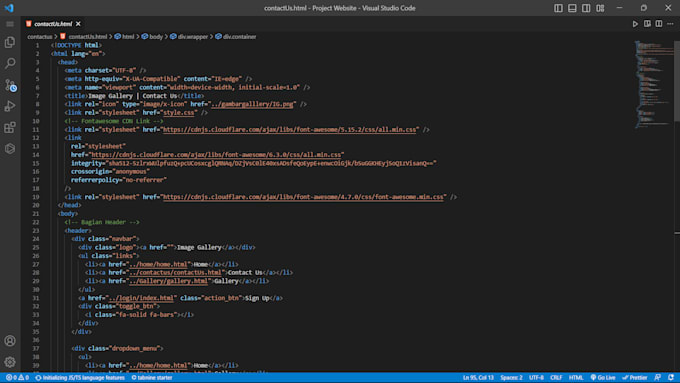Open the Manage gear icon
This screenshot has height=383, width=680.
pyautogui.click(x=10, y=362)
